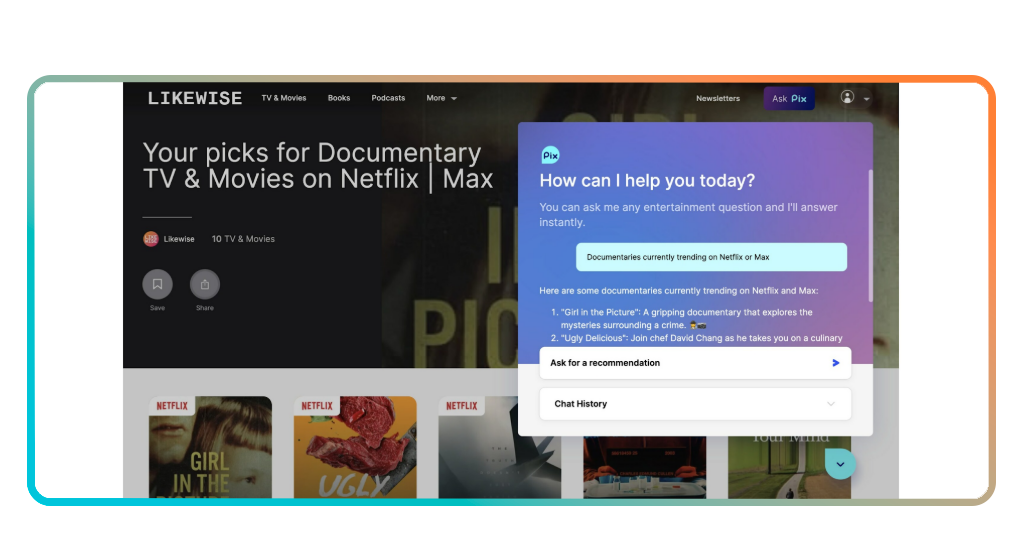Click the "Ugly Delicious" answer line
This screenshot has height=536, width=1024.
(697, 338)
